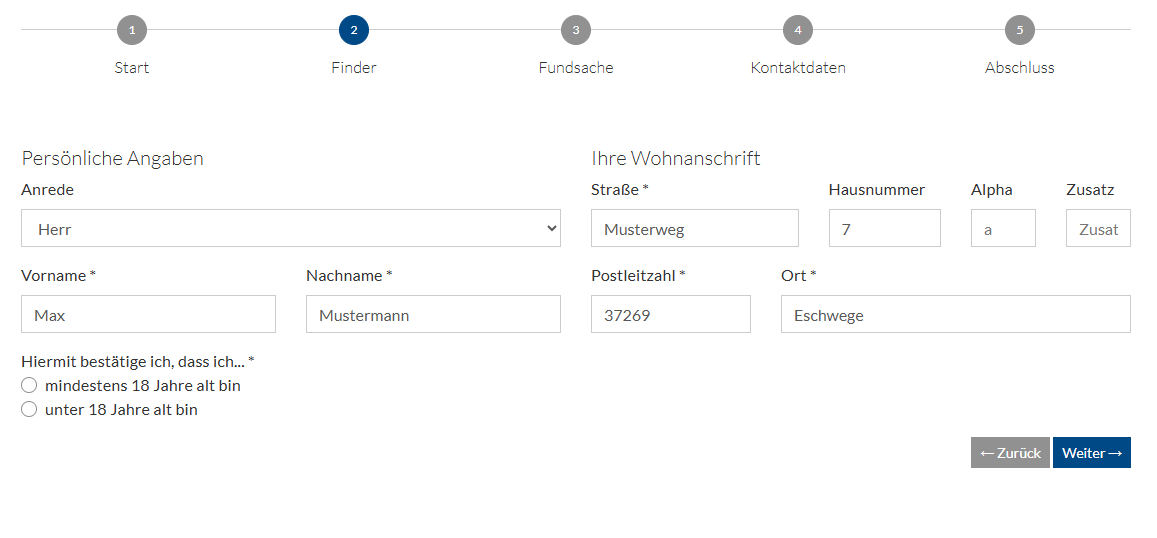Screen dimensions: 1157x538
Task: Focus the Vorname input field
Action: (148, 314)
